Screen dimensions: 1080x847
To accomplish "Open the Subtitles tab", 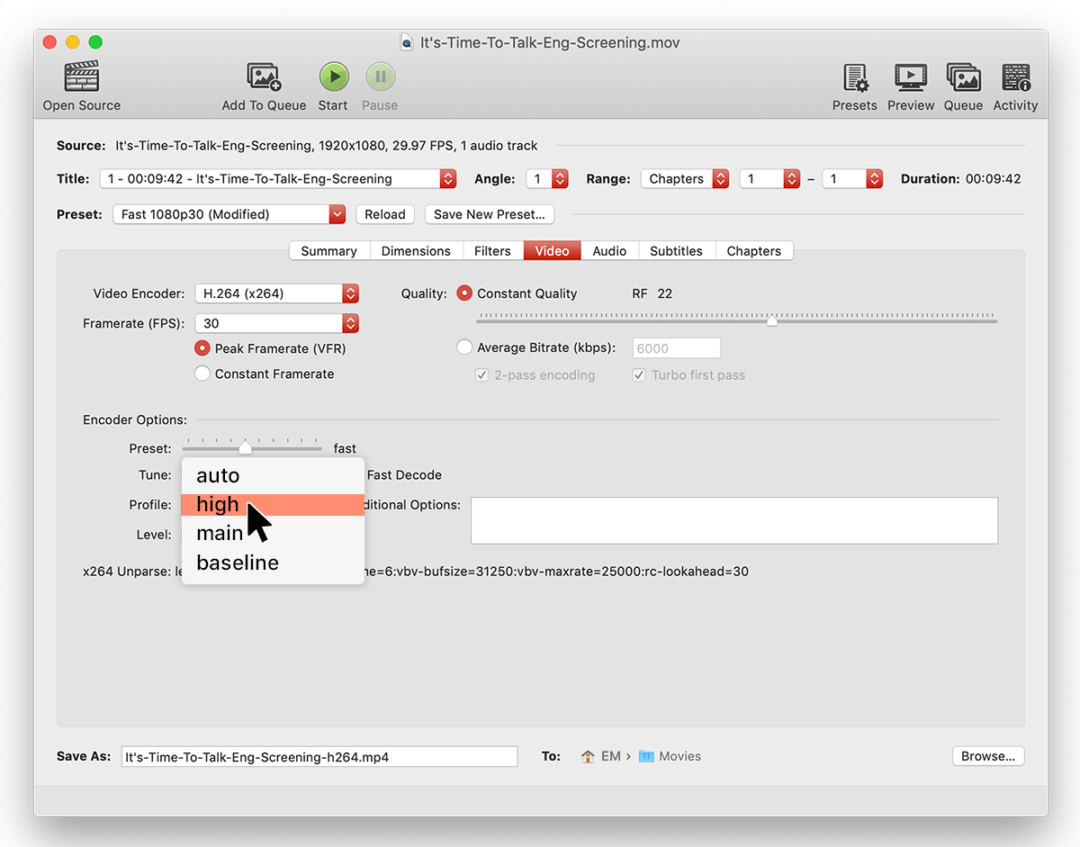I will [676, 251].
